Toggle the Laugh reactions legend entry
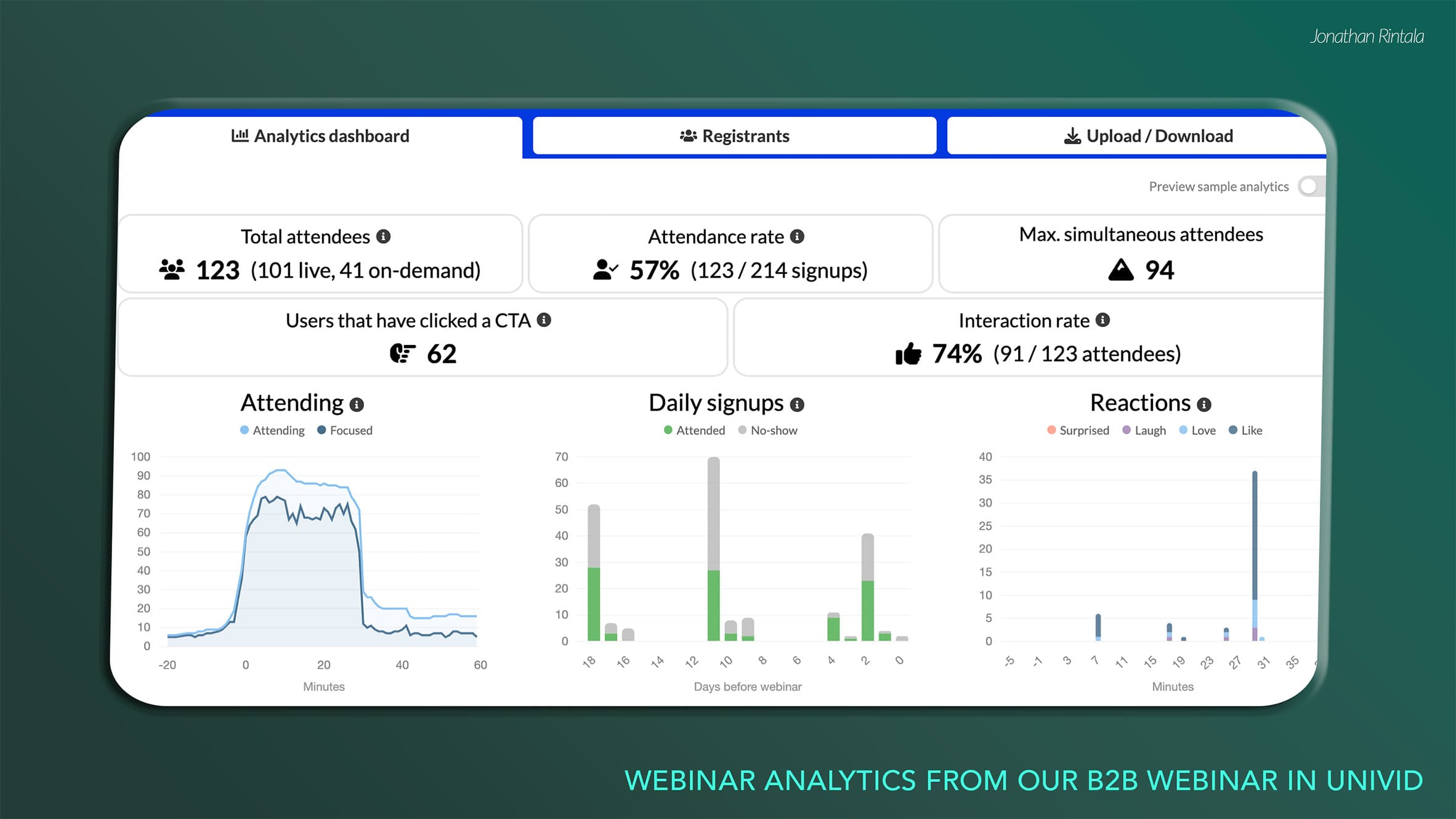Image resolution: width=1456 pixels, height=819 pixels. point(1144,430)
